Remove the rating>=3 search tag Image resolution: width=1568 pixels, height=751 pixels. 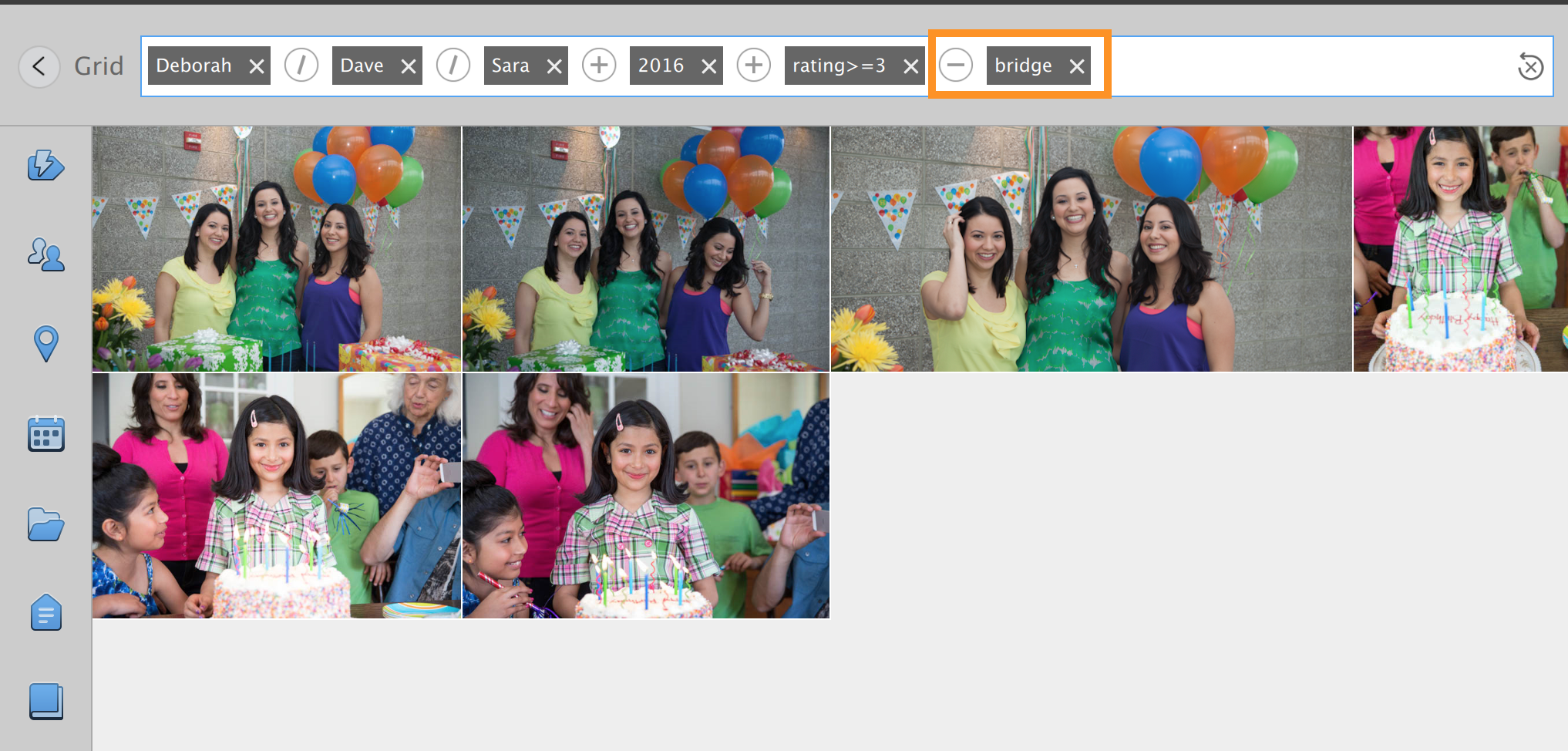point(910,66)
